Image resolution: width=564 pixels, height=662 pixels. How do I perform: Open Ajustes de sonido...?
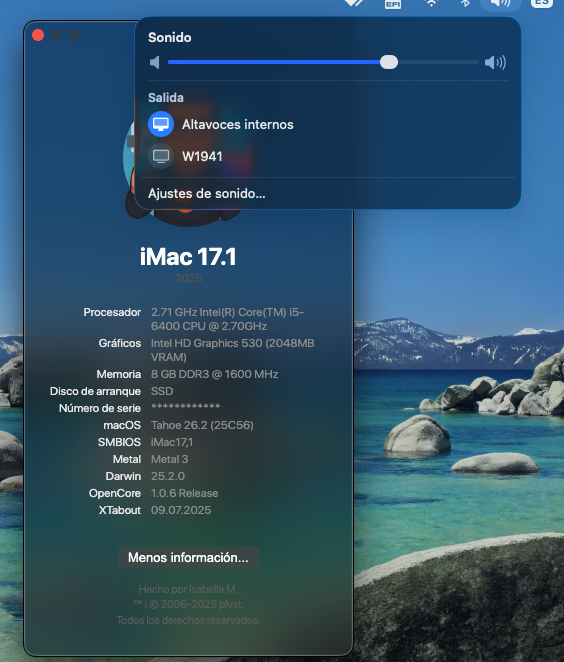click(x=207, y=193)
